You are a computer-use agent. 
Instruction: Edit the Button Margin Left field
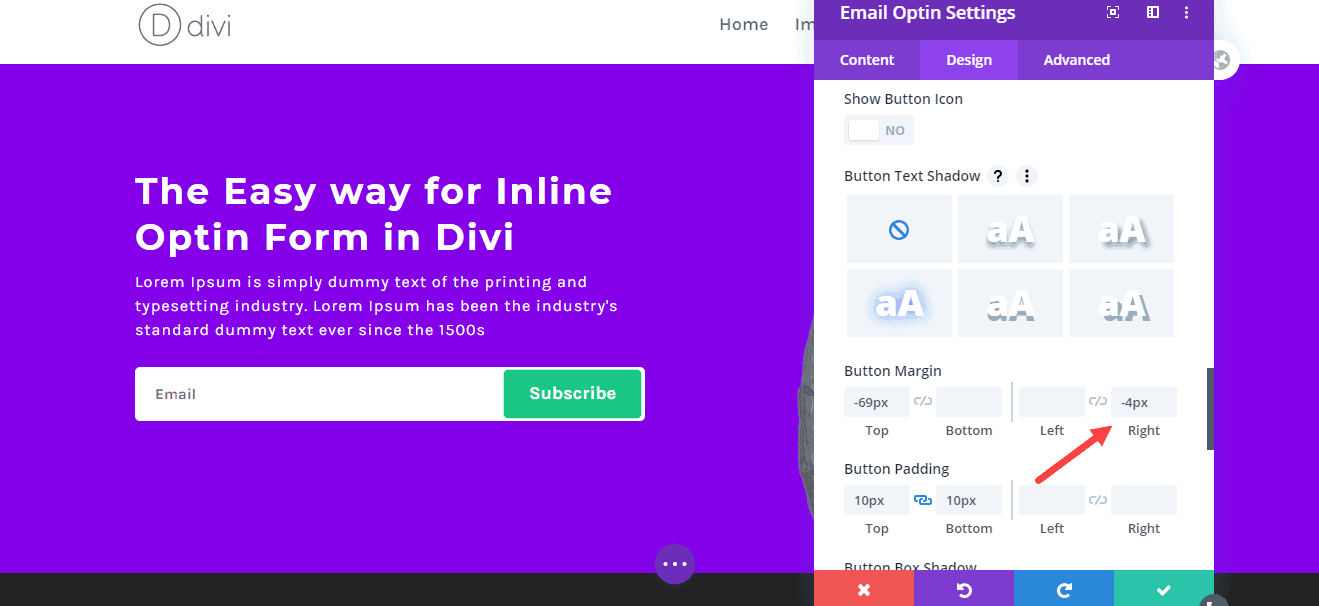pos(1052,402)
